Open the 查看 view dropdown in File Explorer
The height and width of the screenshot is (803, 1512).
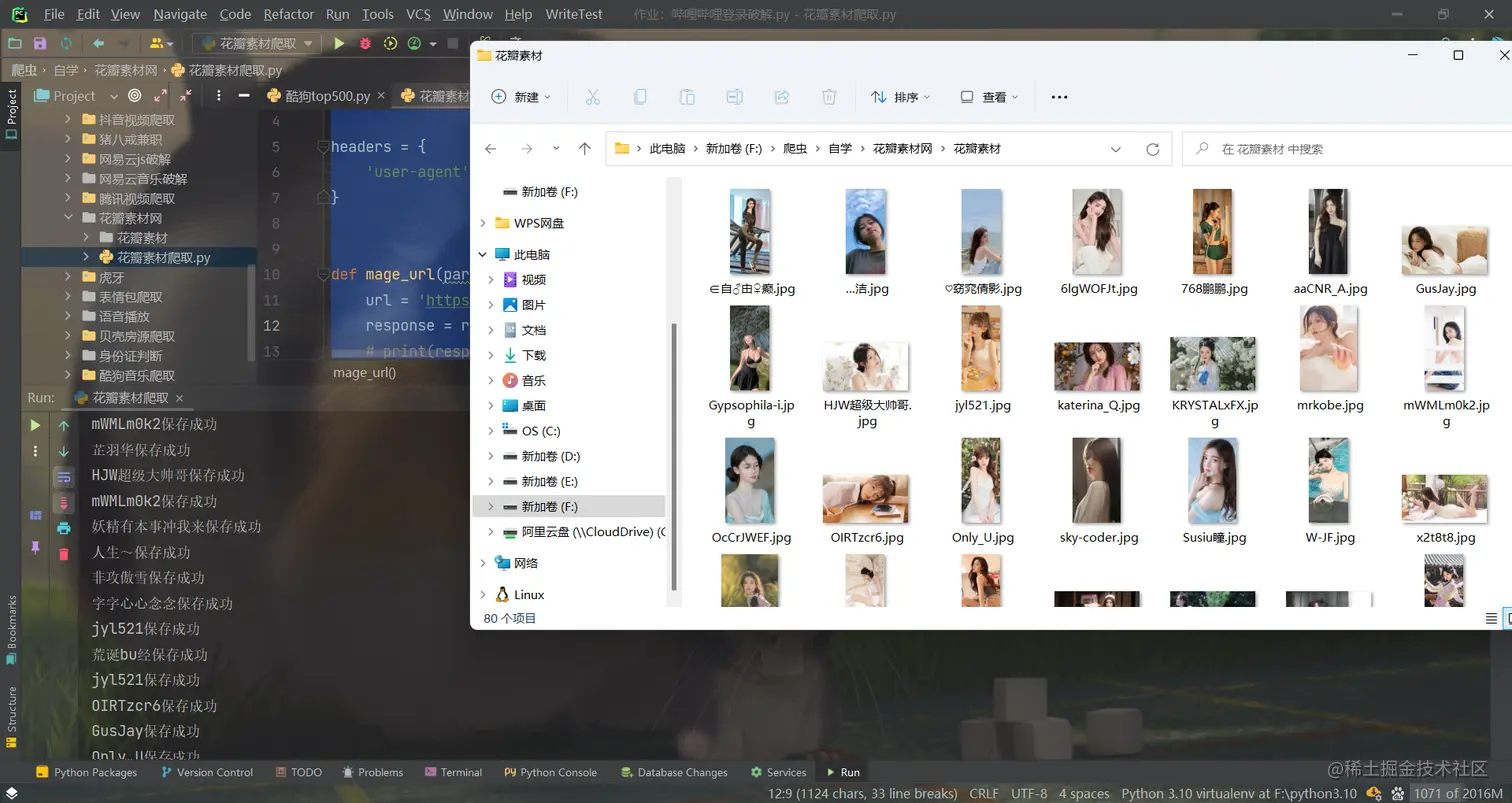[x=989, y=97]
